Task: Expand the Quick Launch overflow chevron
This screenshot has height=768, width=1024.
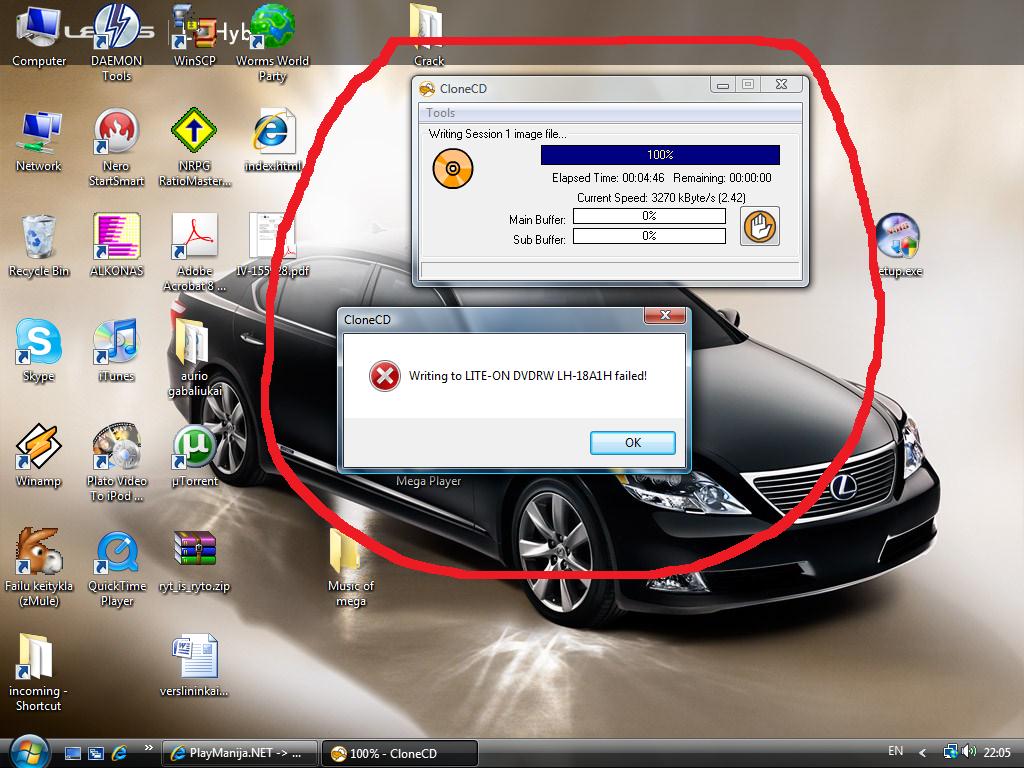Action: [x=148, y=748]
